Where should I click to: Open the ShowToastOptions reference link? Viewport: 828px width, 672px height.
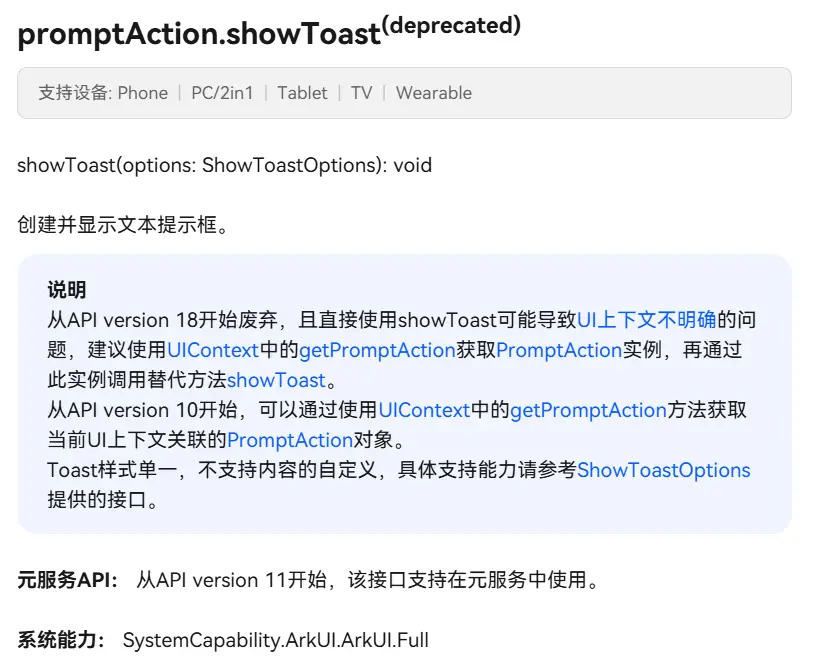coord(663,470)
